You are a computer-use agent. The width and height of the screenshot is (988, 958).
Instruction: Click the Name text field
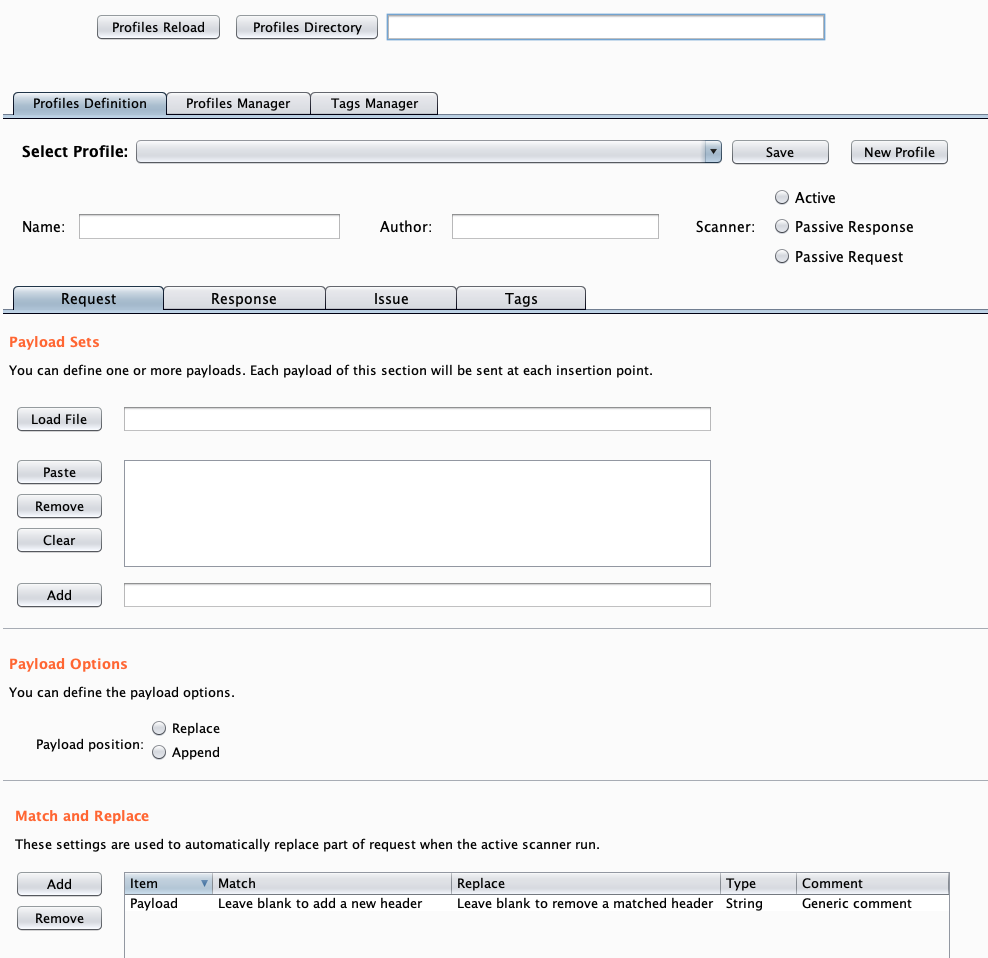click(209, 227)
